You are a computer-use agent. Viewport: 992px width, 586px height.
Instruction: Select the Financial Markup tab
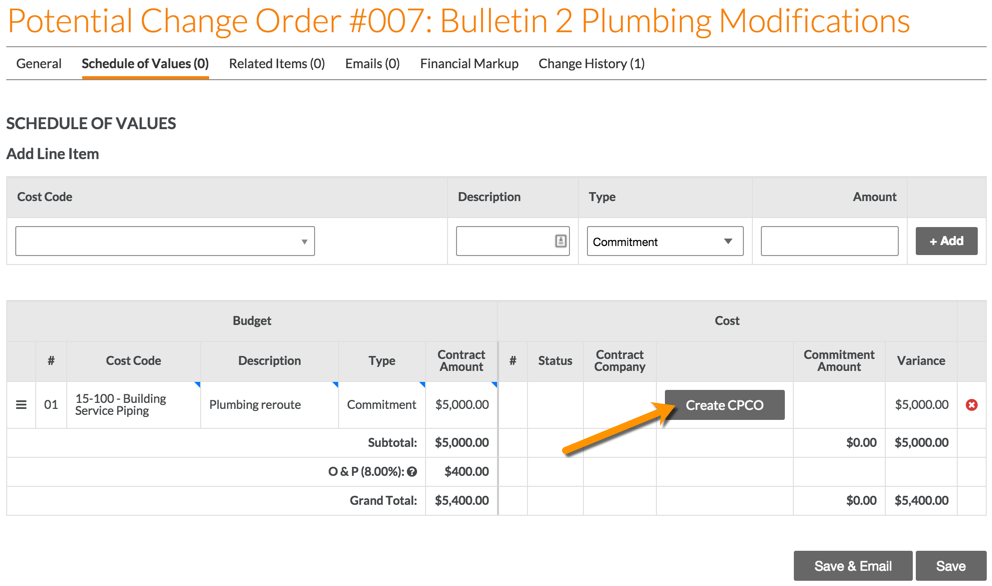[468, 63]
